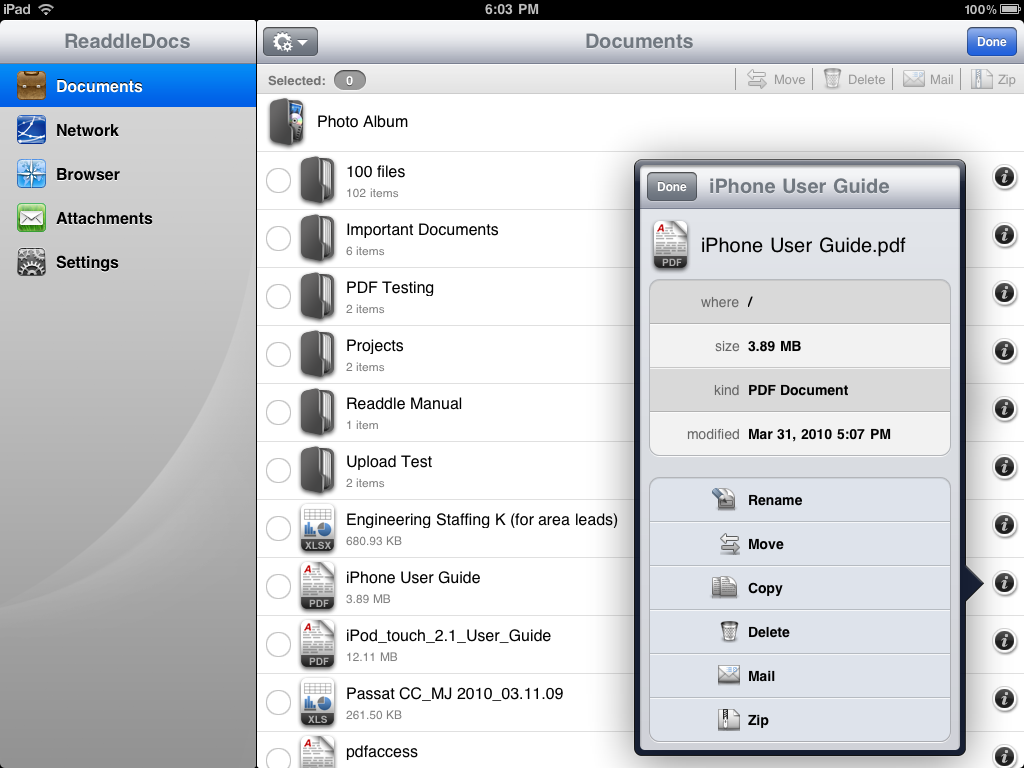Click the PDF Document kind value
Screen dimensions: 1024x768
point(797,391)
